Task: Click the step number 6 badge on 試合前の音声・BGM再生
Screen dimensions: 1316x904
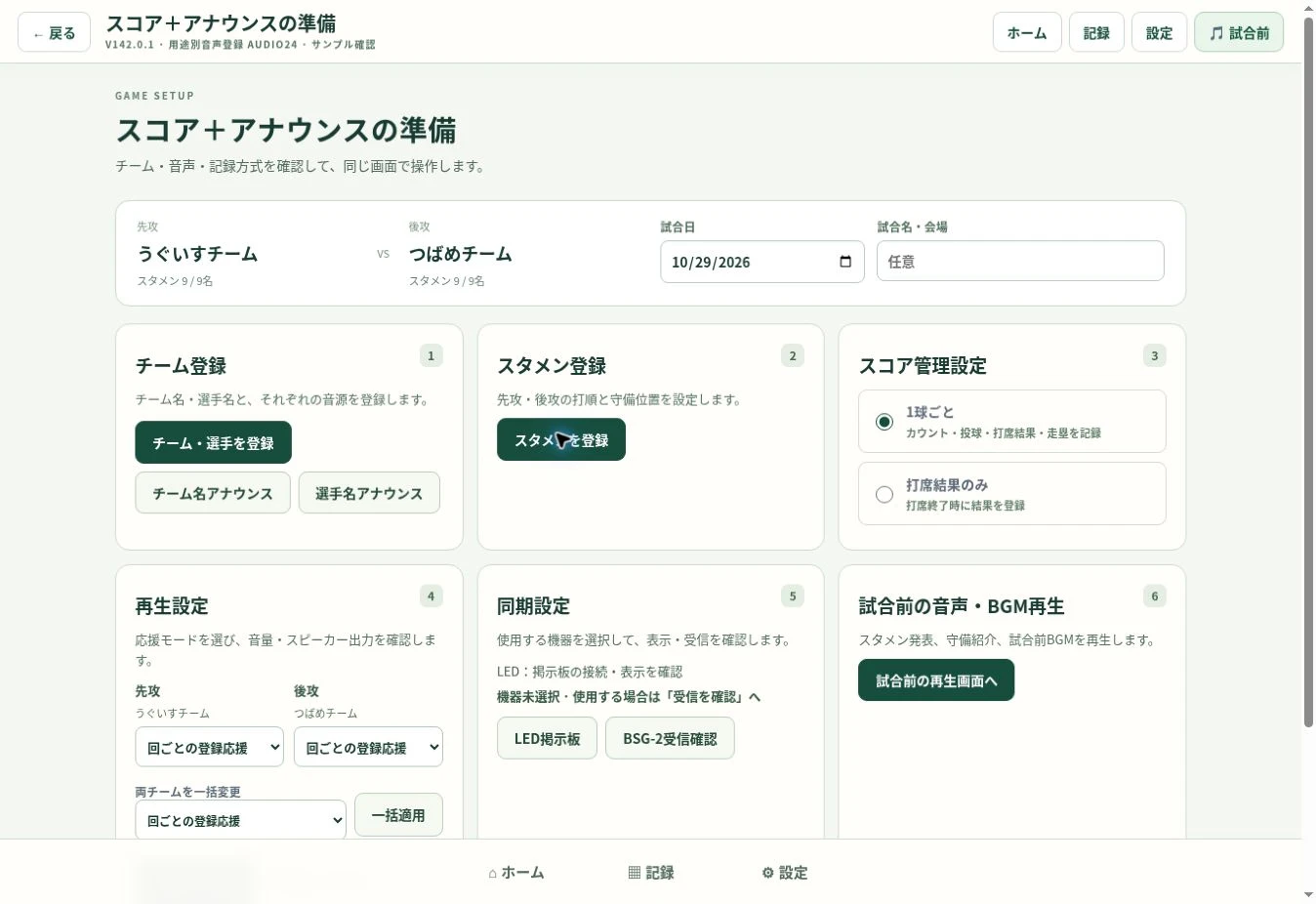Action: [x=1154, y=596]
